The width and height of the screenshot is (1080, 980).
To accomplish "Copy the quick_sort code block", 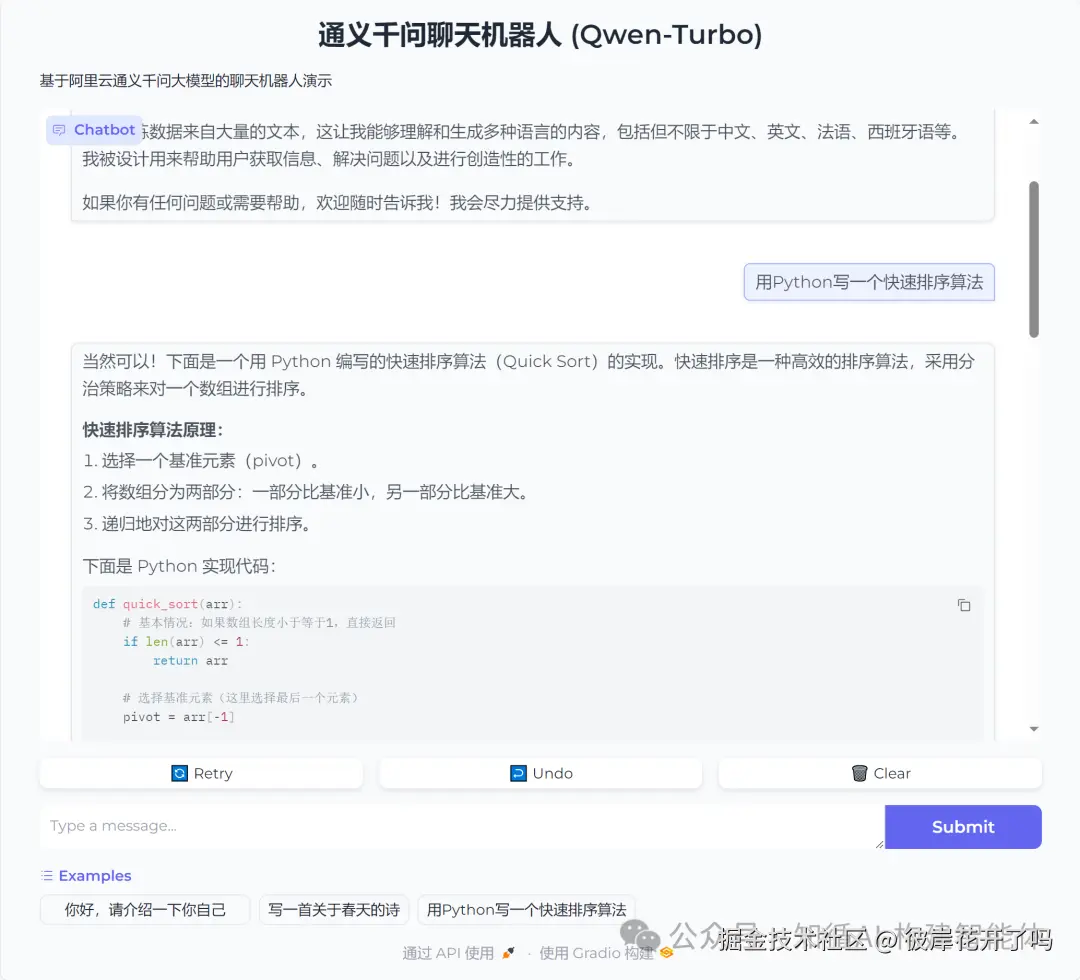I will point(964,605).
